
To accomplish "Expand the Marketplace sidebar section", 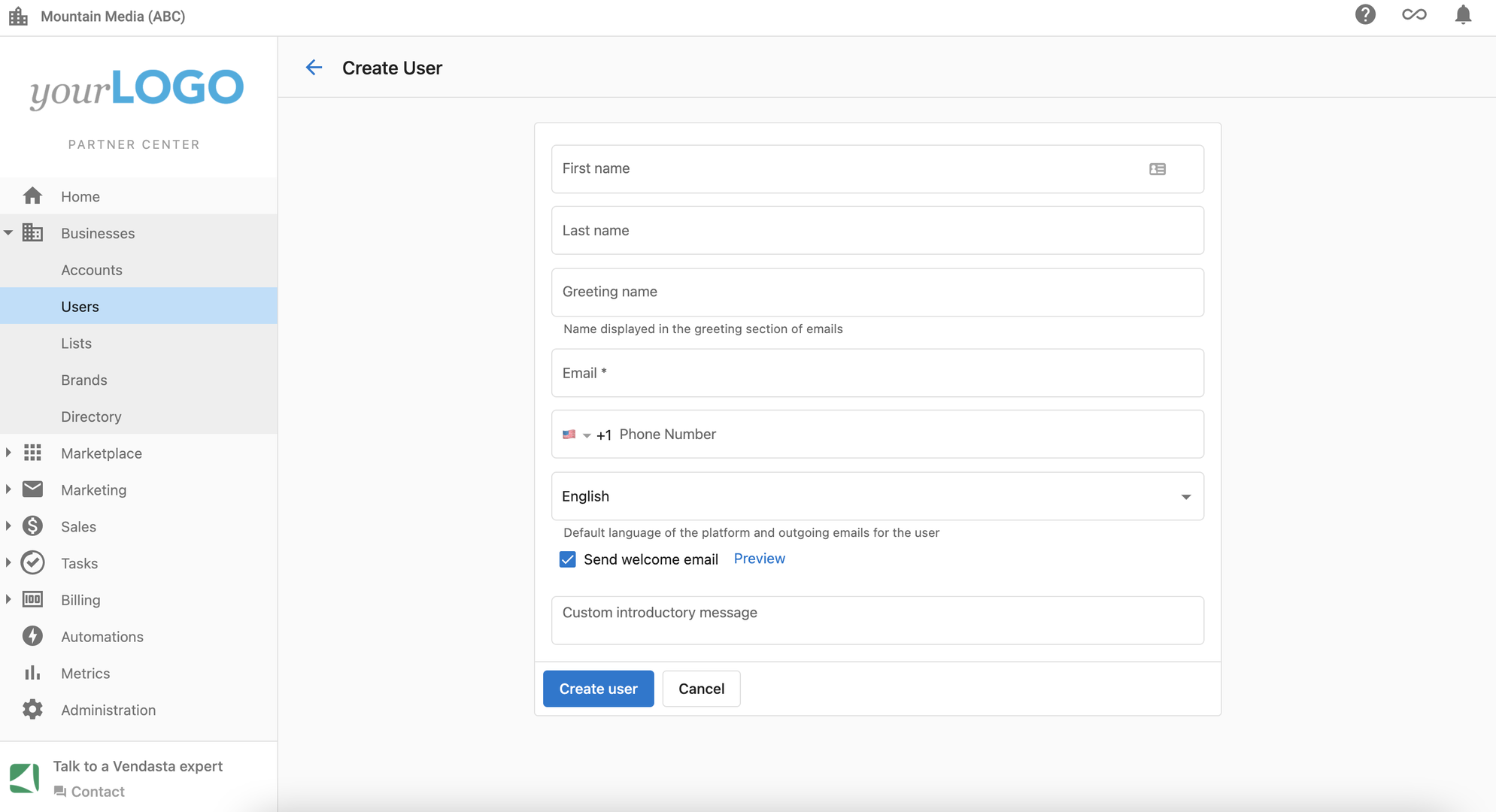I will (x=8, y=453).
